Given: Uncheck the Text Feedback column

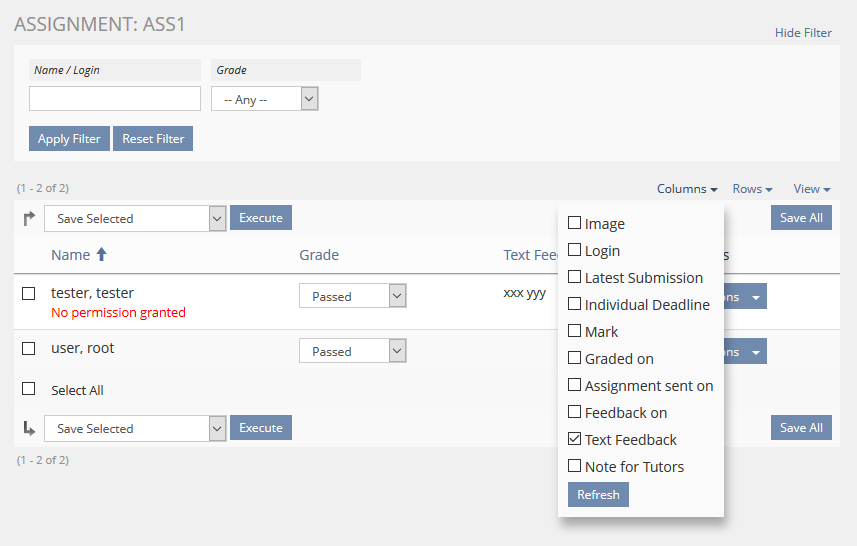Looking at the screenshot, I should tap(575, 439).
